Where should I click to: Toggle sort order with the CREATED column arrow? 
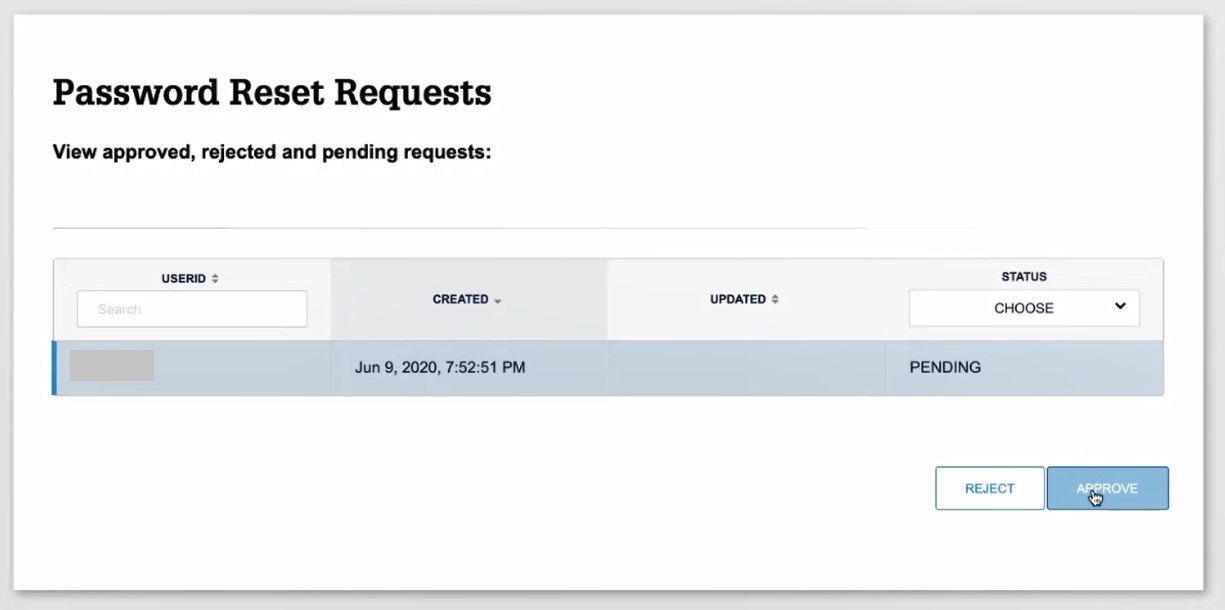pyautogui.click(x=496, y=299)
